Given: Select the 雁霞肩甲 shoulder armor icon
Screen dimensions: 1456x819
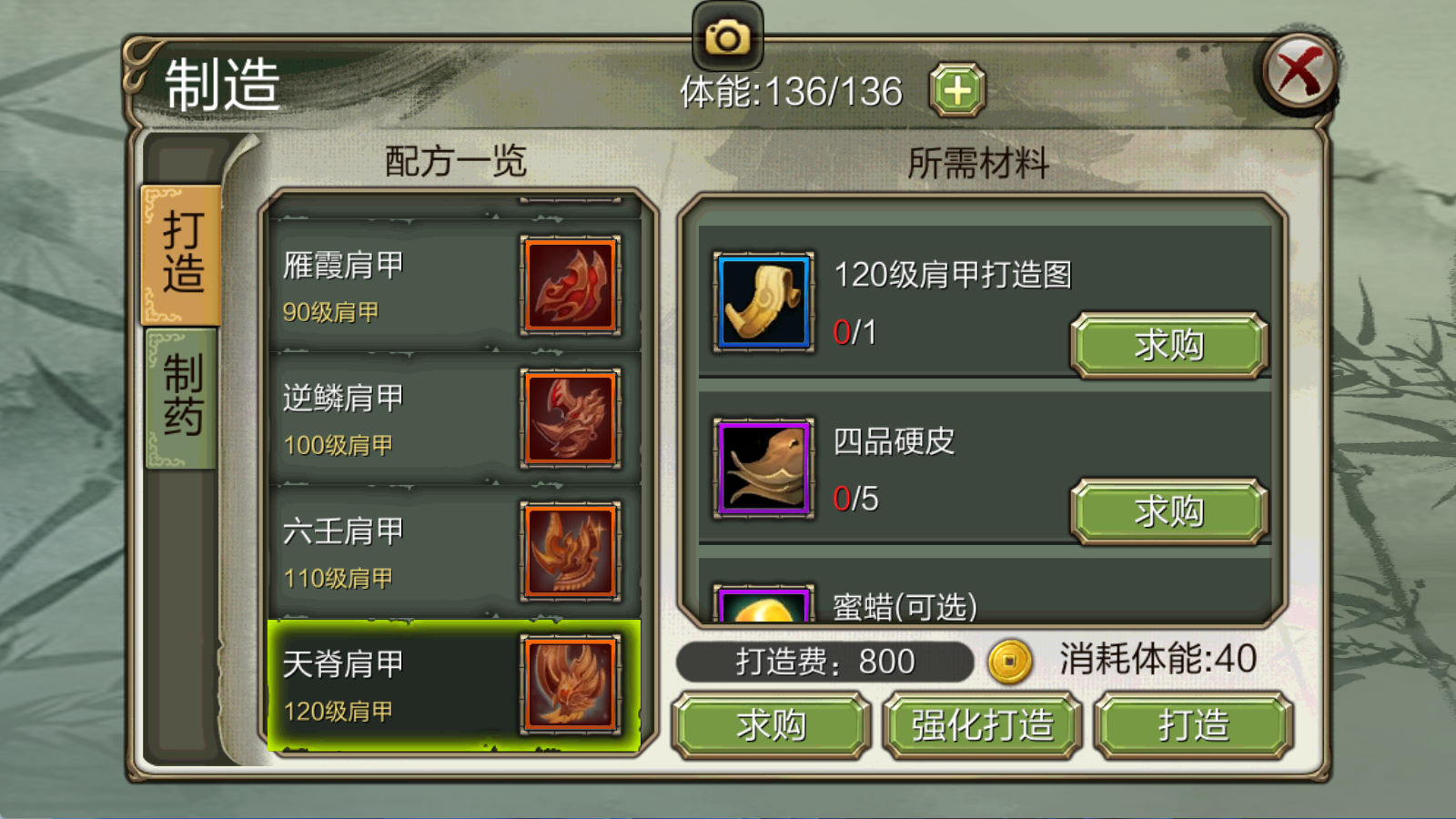Looking at the screenshot, I should [x=571, y=286].
